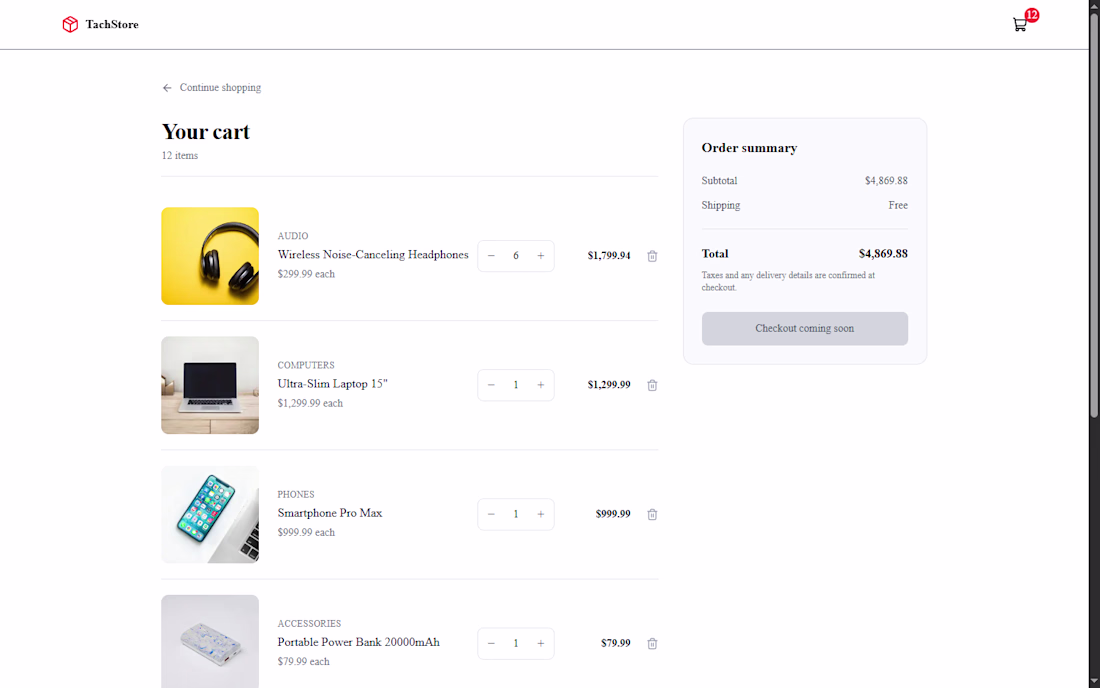Image resolution: width=1100 pixels, height=688 pixels.
Task: Click the bold Total amount $4,869.88
Action: (x=883, y=253)
